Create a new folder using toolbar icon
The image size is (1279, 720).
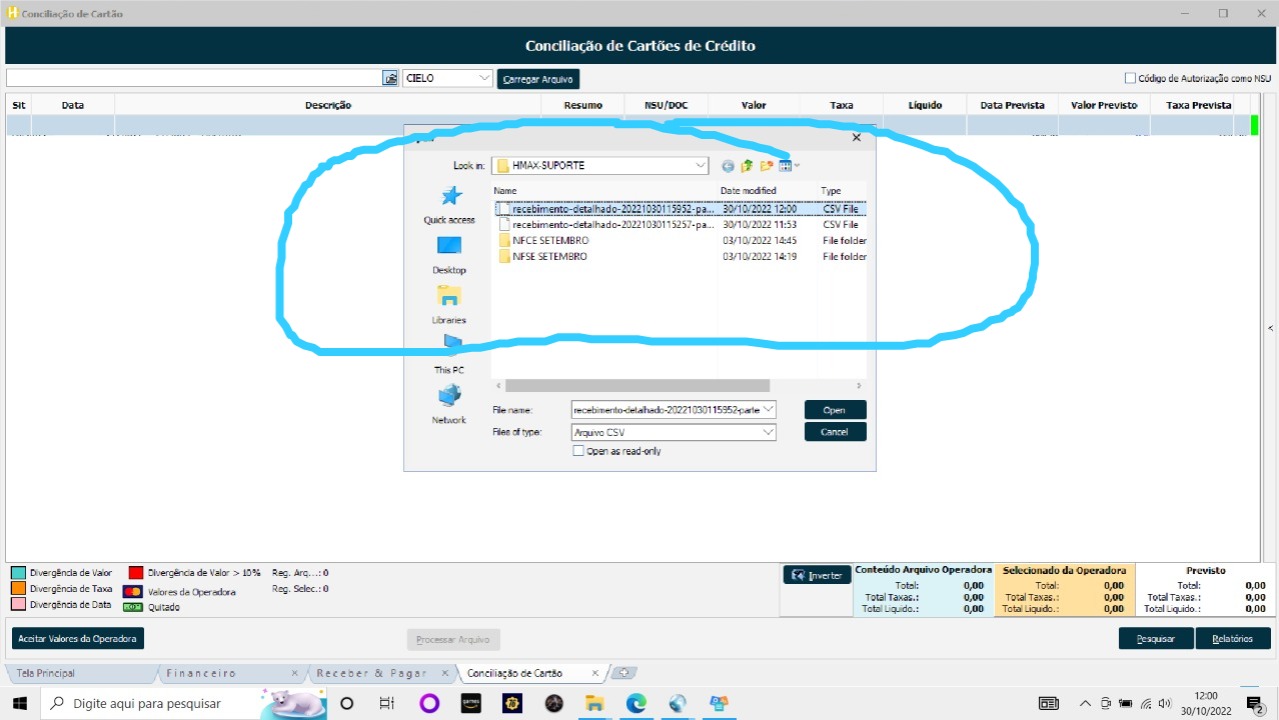(766, 166)
